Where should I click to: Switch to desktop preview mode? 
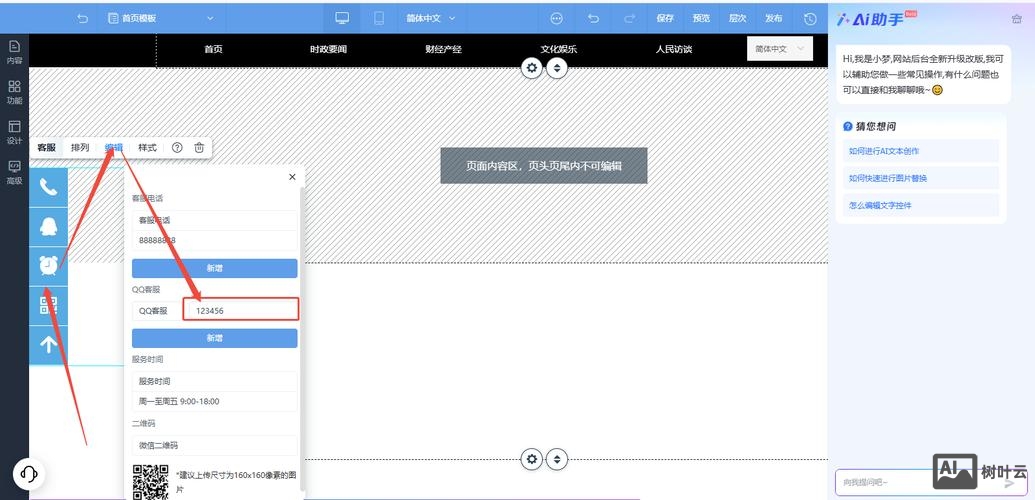[342, 18]
